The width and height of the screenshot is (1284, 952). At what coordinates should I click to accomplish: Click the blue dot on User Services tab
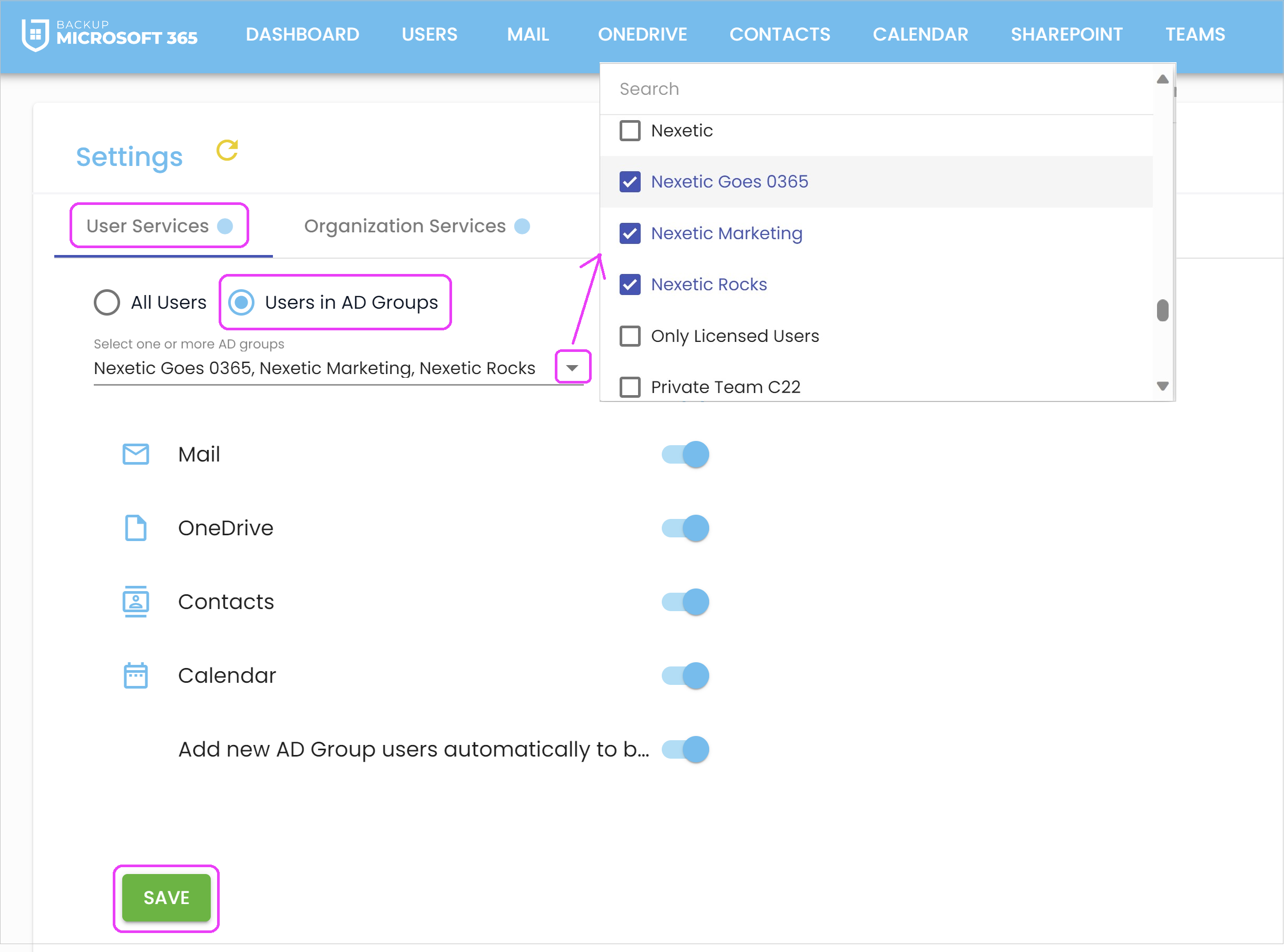pos(225,226)
